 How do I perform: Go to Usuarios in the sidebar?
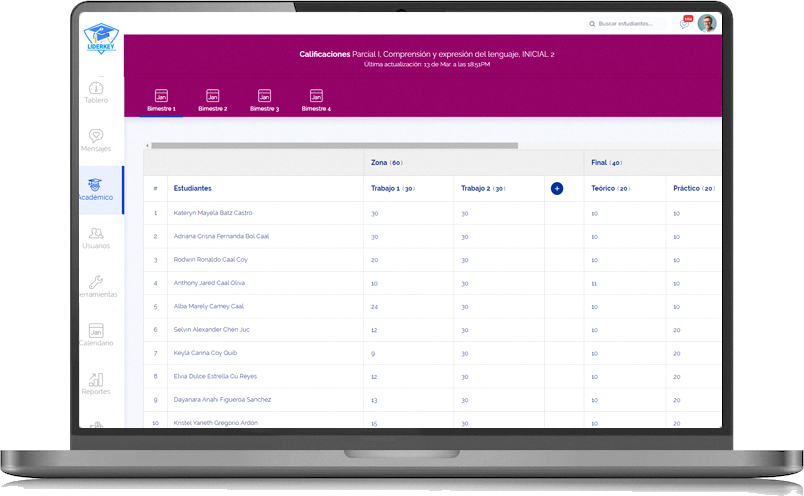coord(96,234)
